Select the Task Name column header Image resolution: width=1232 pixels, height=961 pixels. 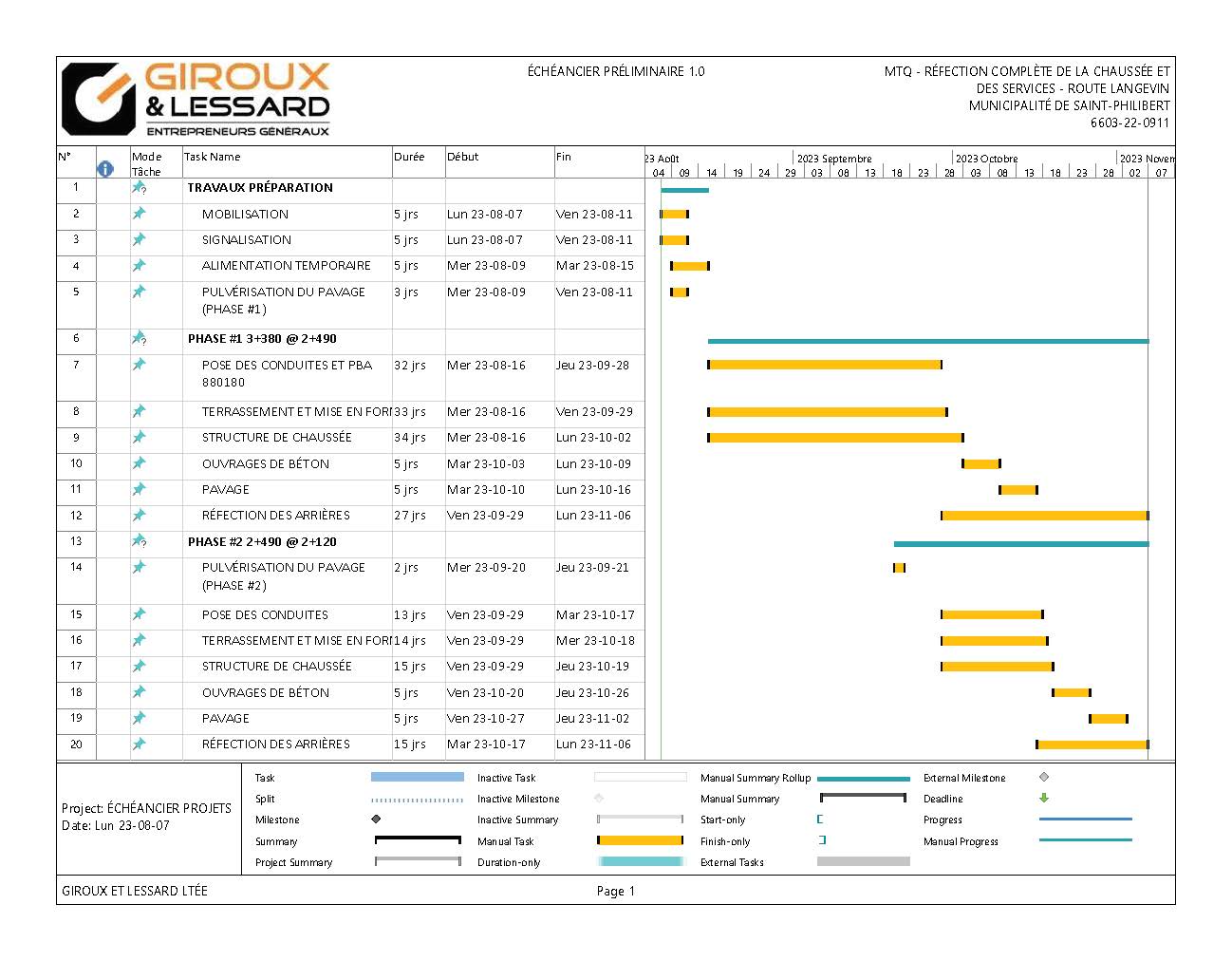click(287, 163)
